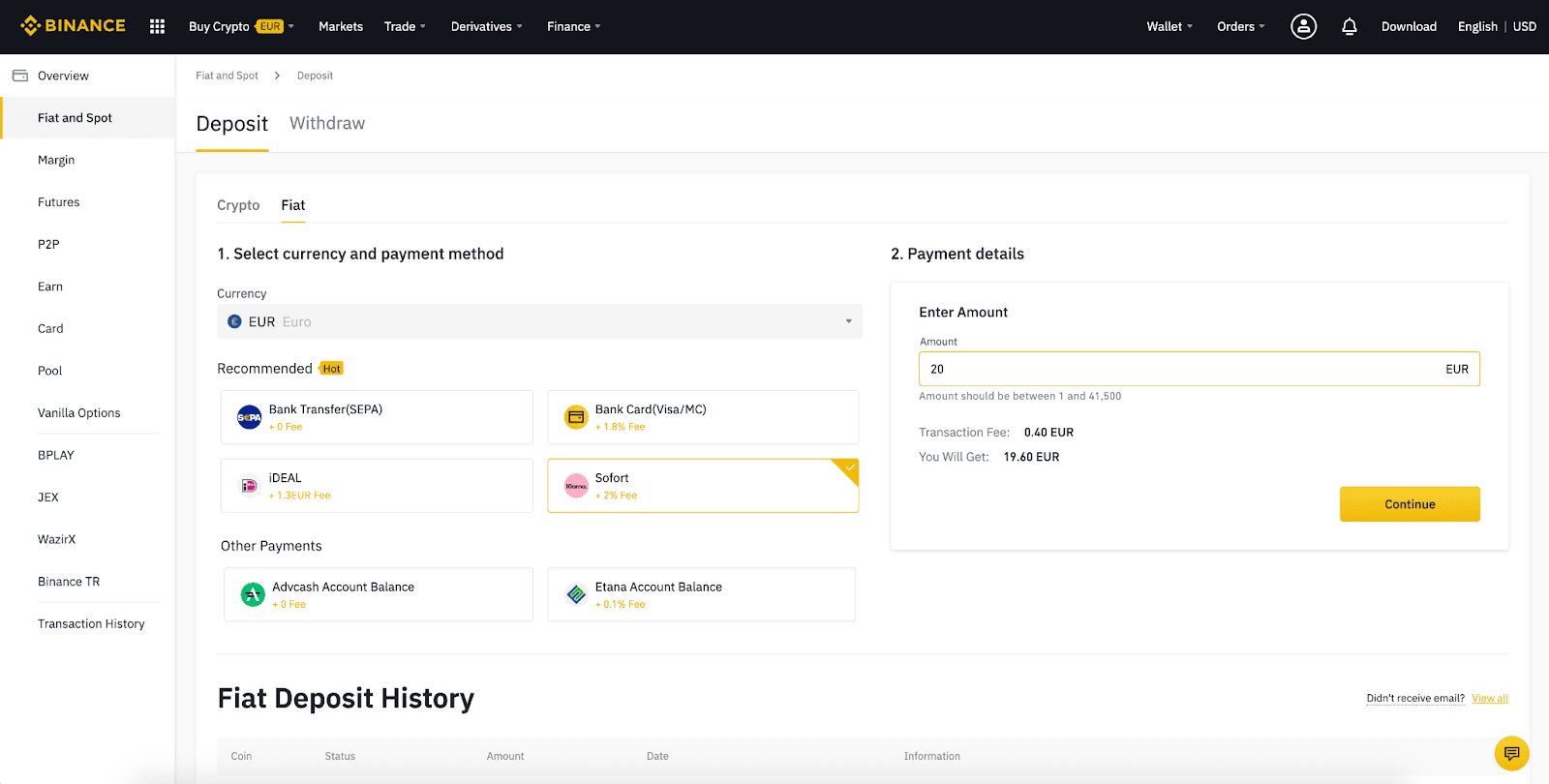Click Didn't receive email link

(1415, 698)
